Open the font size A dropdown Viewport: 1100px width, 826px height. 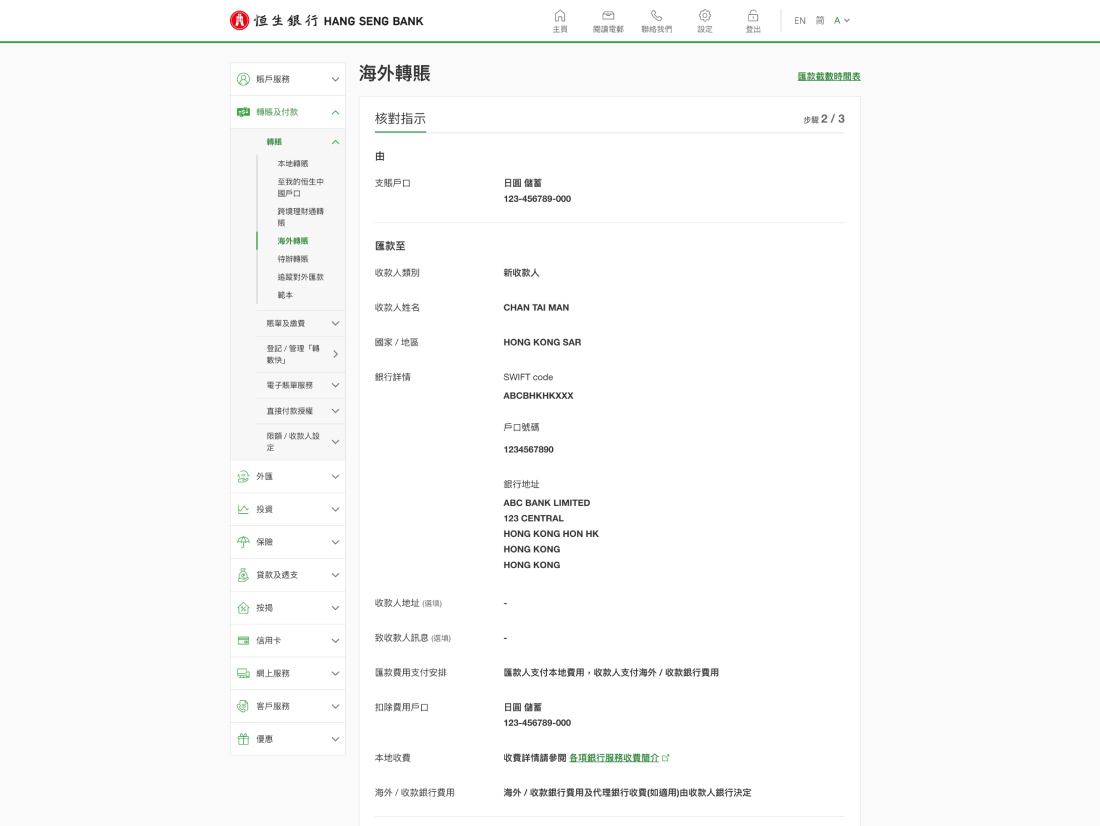click(x=841, y=20)
